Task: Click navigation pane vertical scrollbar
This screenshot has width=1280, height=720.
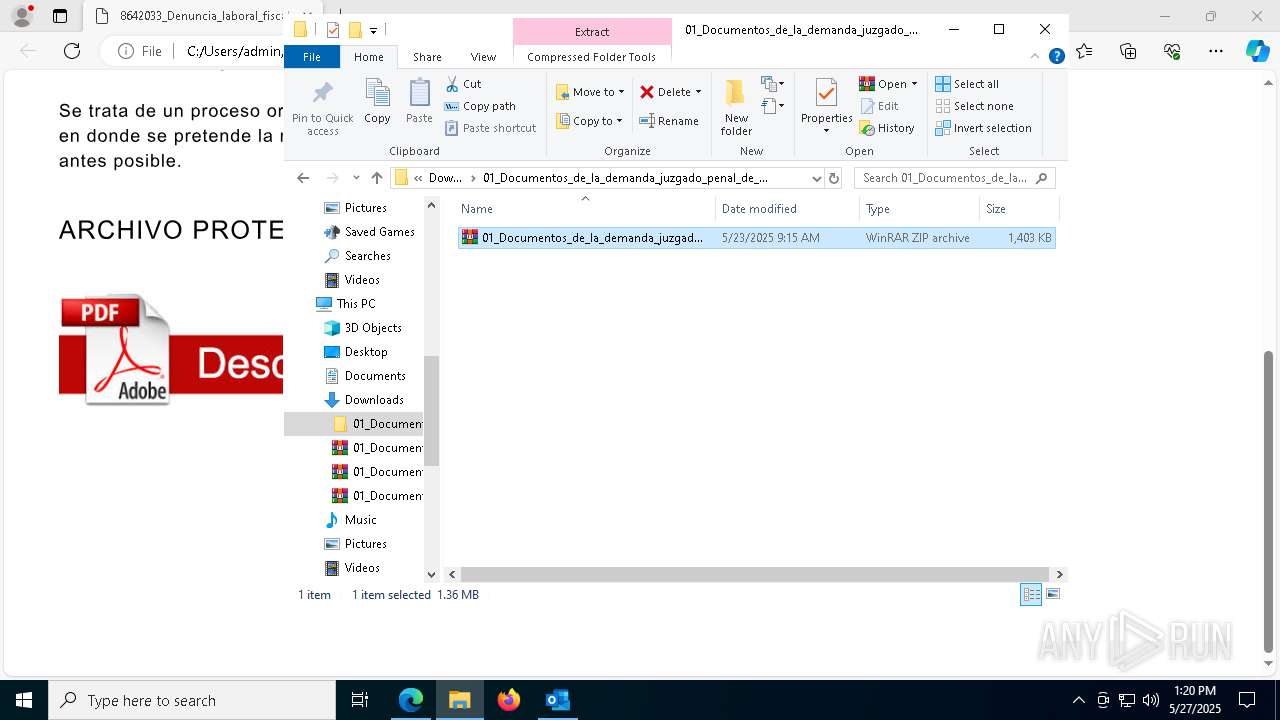Action: coord(432,410)
